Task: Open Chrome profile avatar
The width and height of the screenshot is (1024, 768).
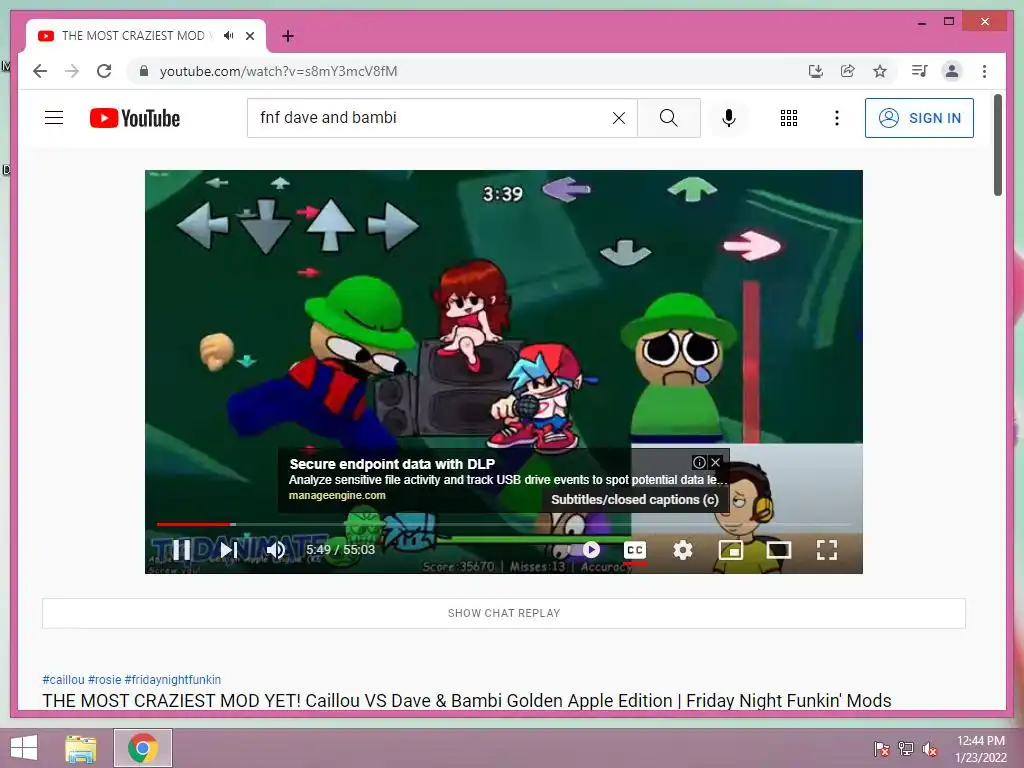Action: [952, 71]
